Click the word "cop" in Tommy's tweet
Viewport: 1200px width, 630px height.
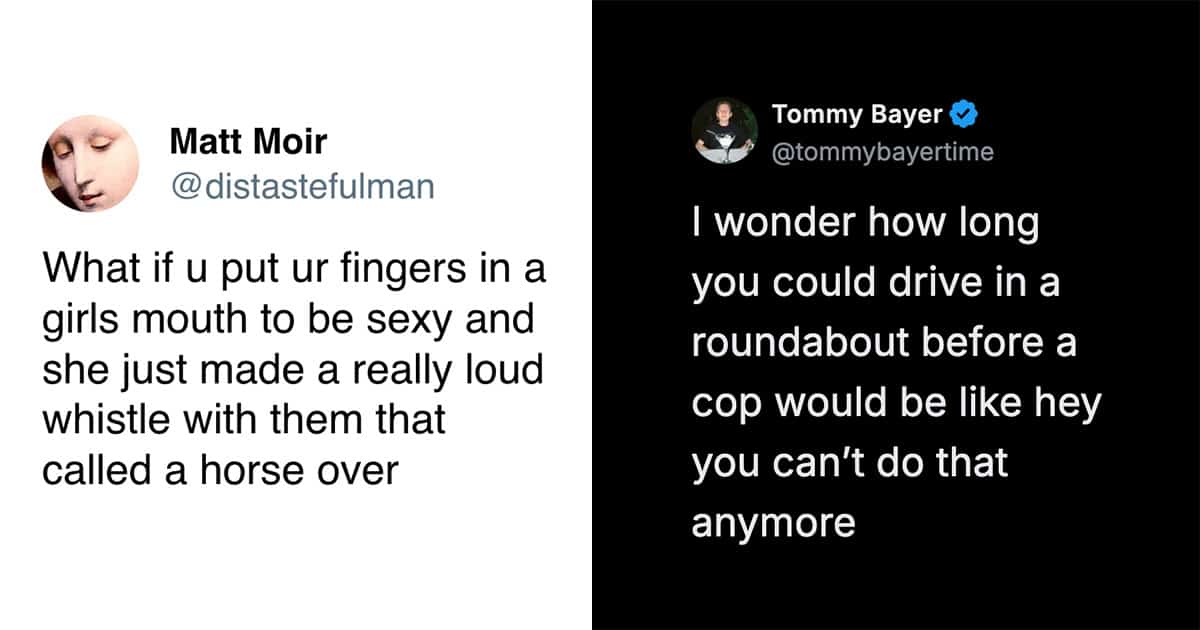(x=725, y=404)
